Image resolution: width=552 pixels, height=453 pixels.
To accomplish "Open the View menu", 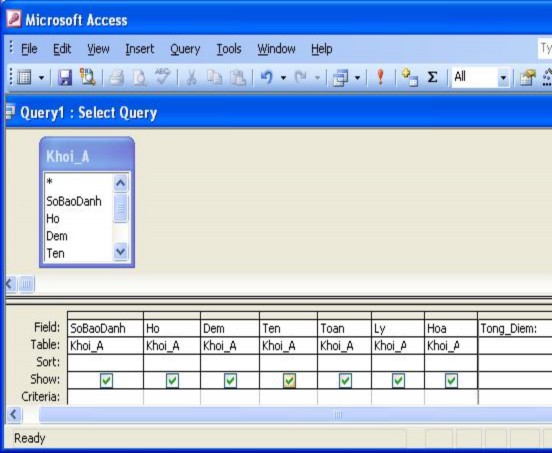I will [x=98, y=49].
